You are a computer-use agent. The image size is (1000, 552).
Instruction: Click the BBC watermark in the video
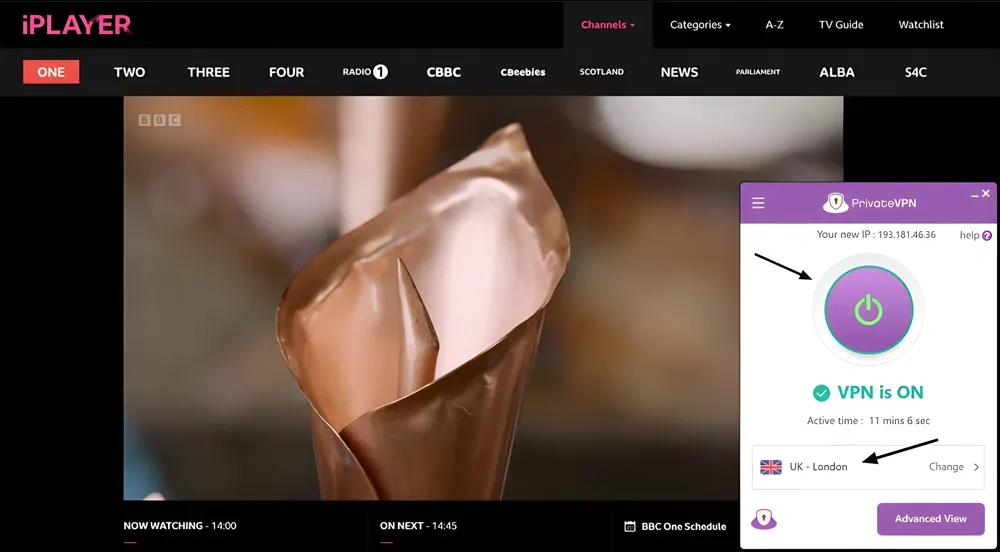159,120
